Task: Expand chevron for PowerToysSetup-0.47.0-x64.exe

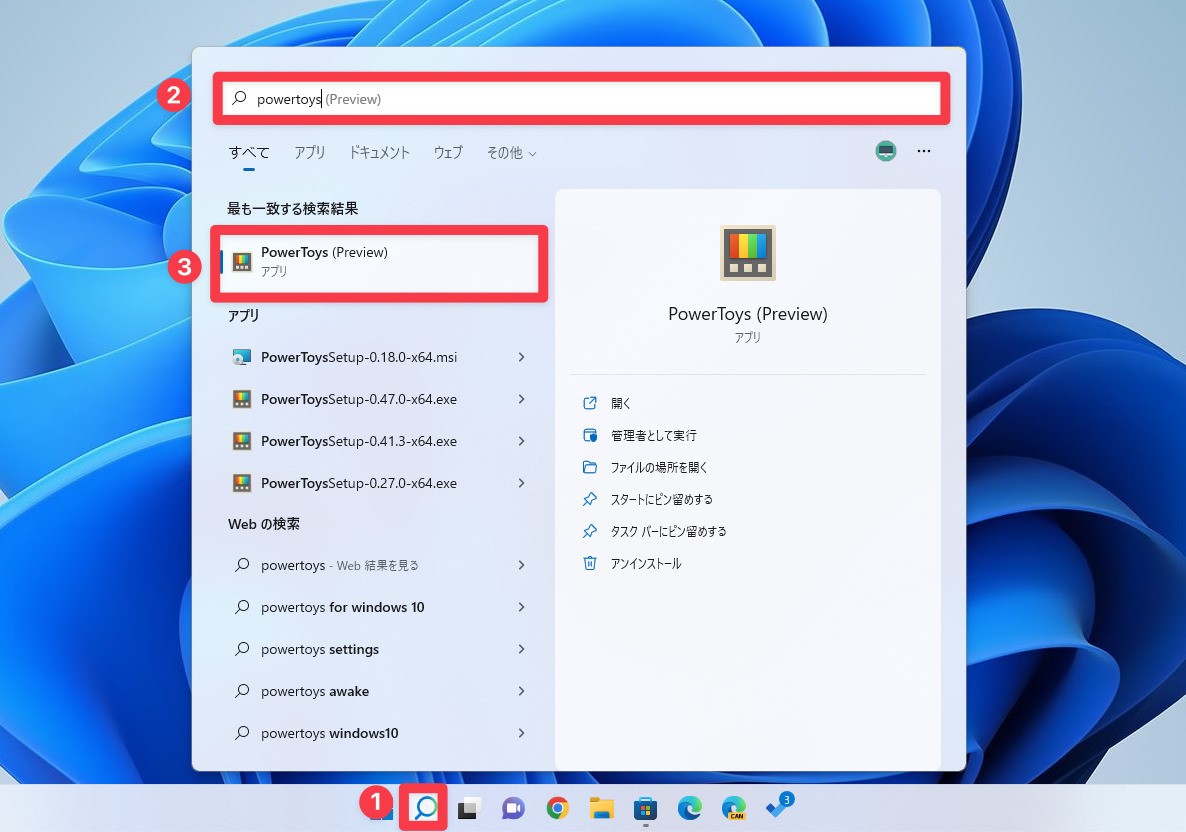Action: 521,399
